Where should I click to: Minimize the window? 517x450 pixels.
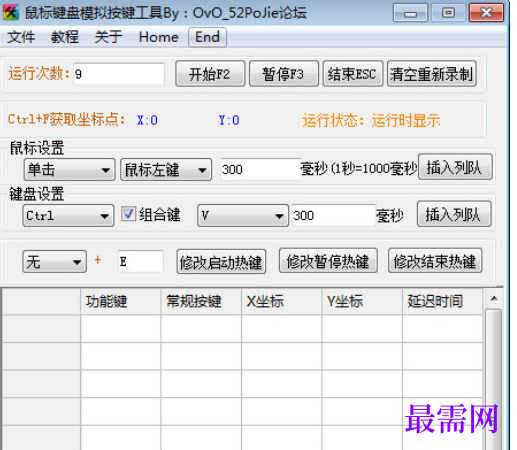point(410,13)
